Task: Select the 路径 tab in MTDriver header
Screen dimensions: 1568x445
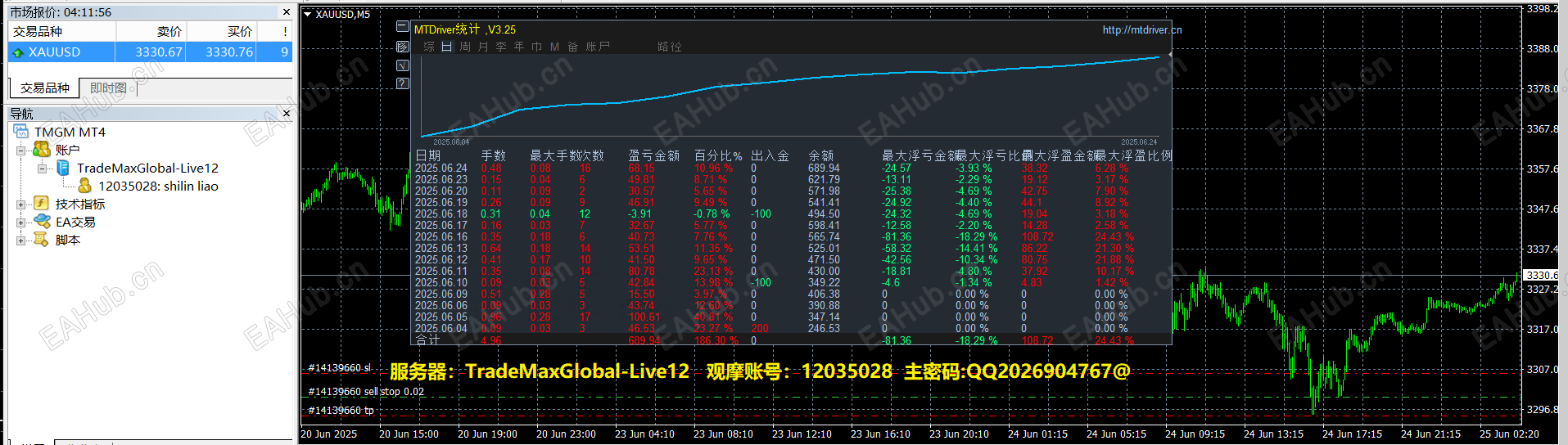Action: 670,47
